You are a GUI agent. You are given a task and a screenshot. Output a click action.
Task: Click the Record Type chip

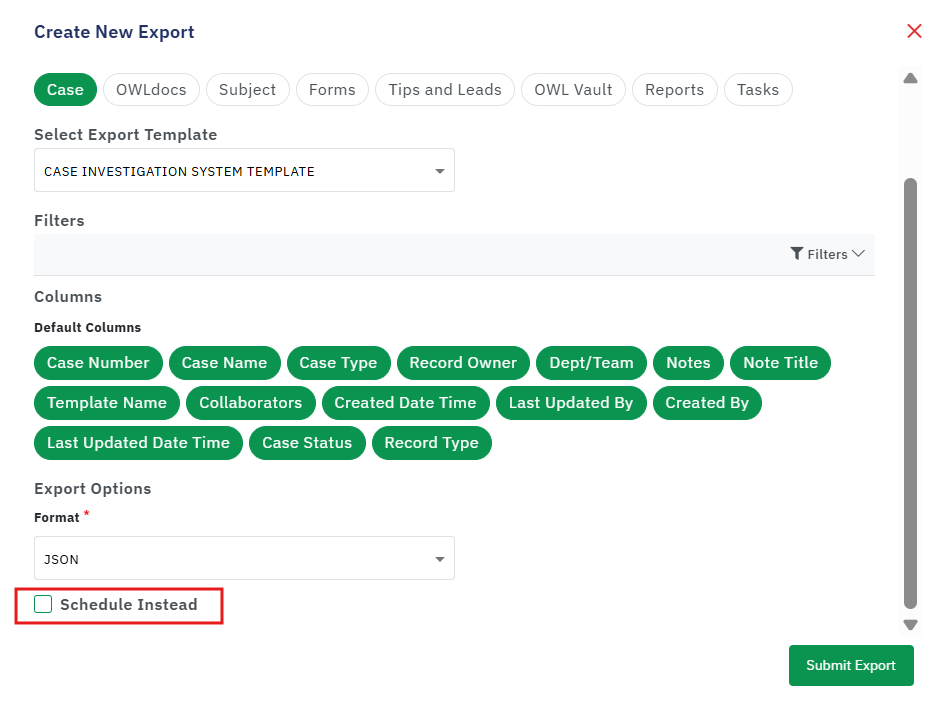coord(431,443)
